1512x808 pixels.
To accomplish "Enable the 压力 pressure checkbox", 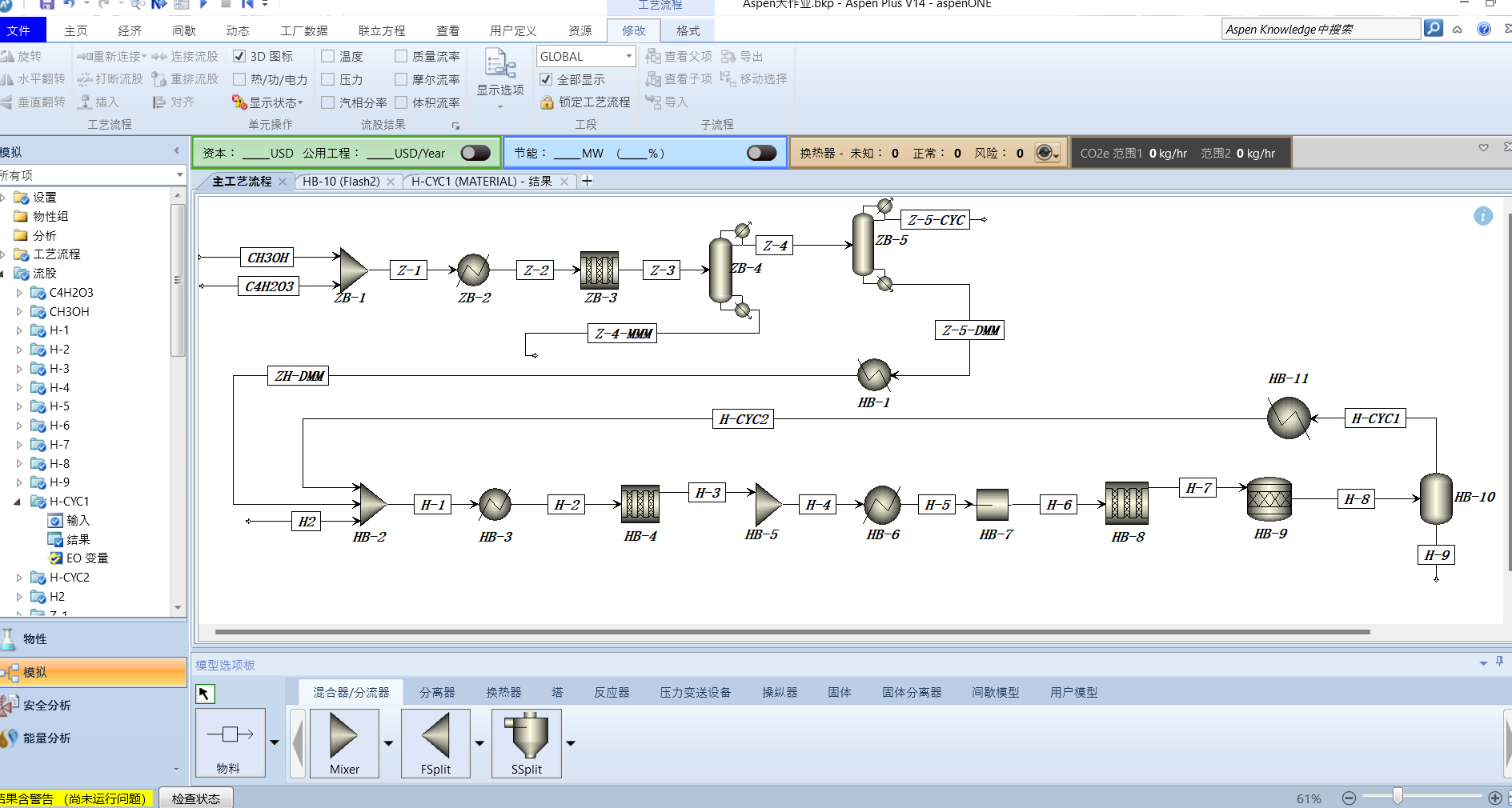I will (x=328, y=79).
